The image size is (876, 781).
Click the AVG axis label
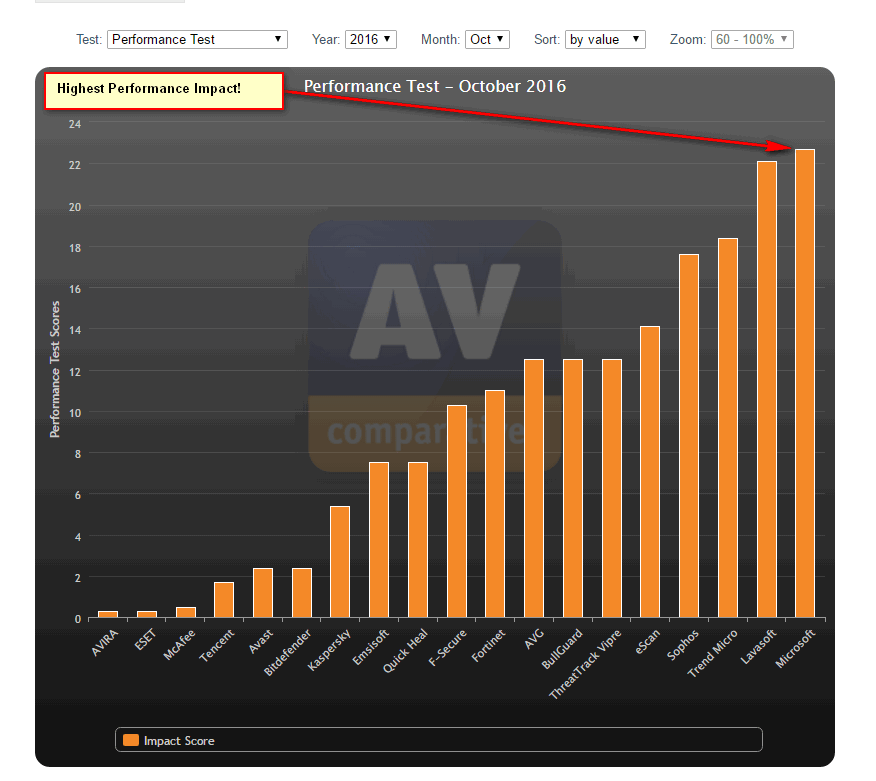pyautogui.click(x=534, y=639)
